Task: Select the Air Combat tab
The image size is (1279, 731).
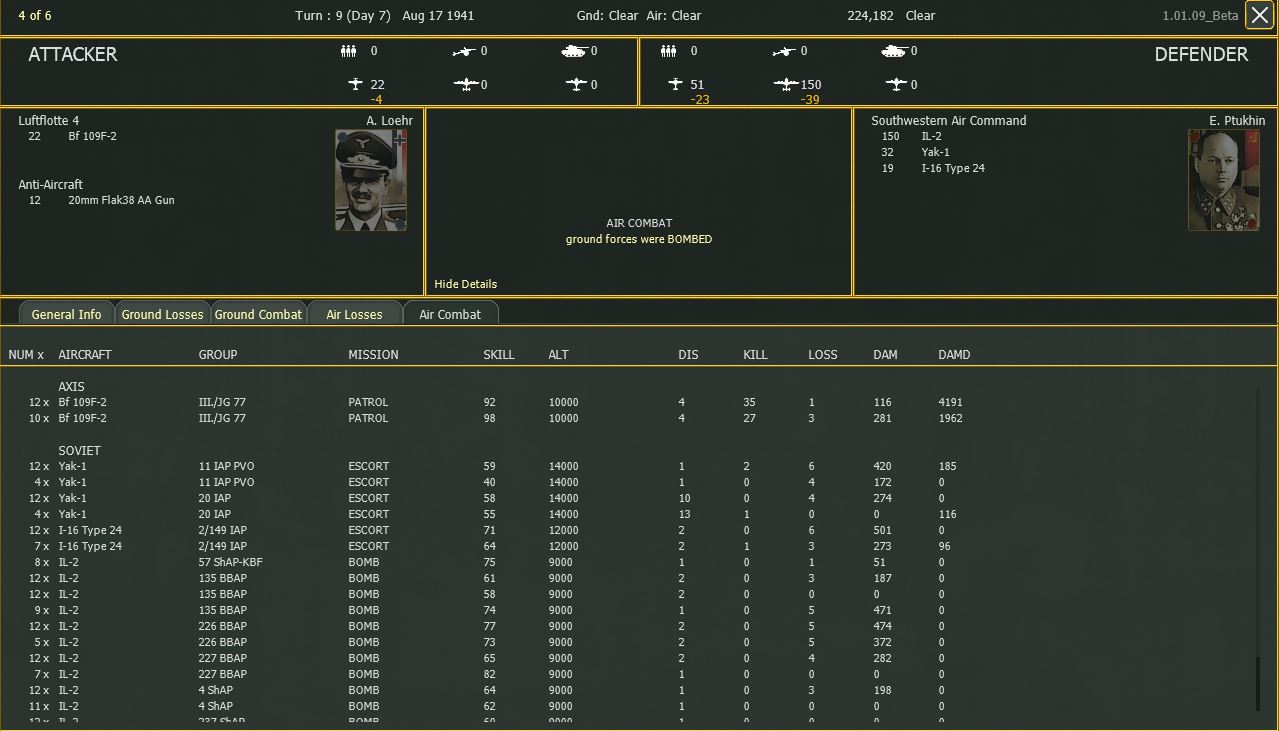Action: pyautogui.click(x=450, y=314)
